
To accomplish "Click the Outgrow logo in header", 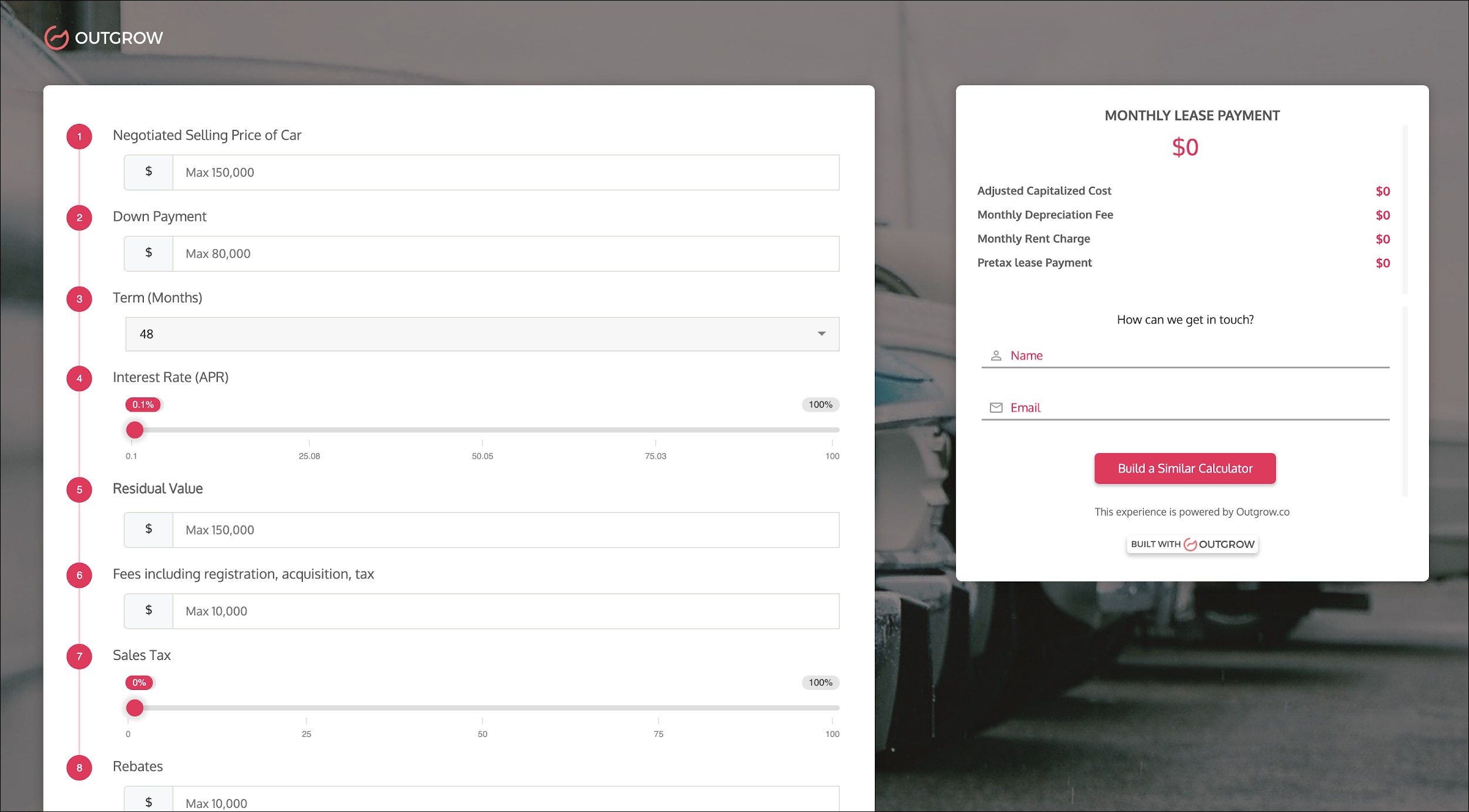I will pos(104,38).
